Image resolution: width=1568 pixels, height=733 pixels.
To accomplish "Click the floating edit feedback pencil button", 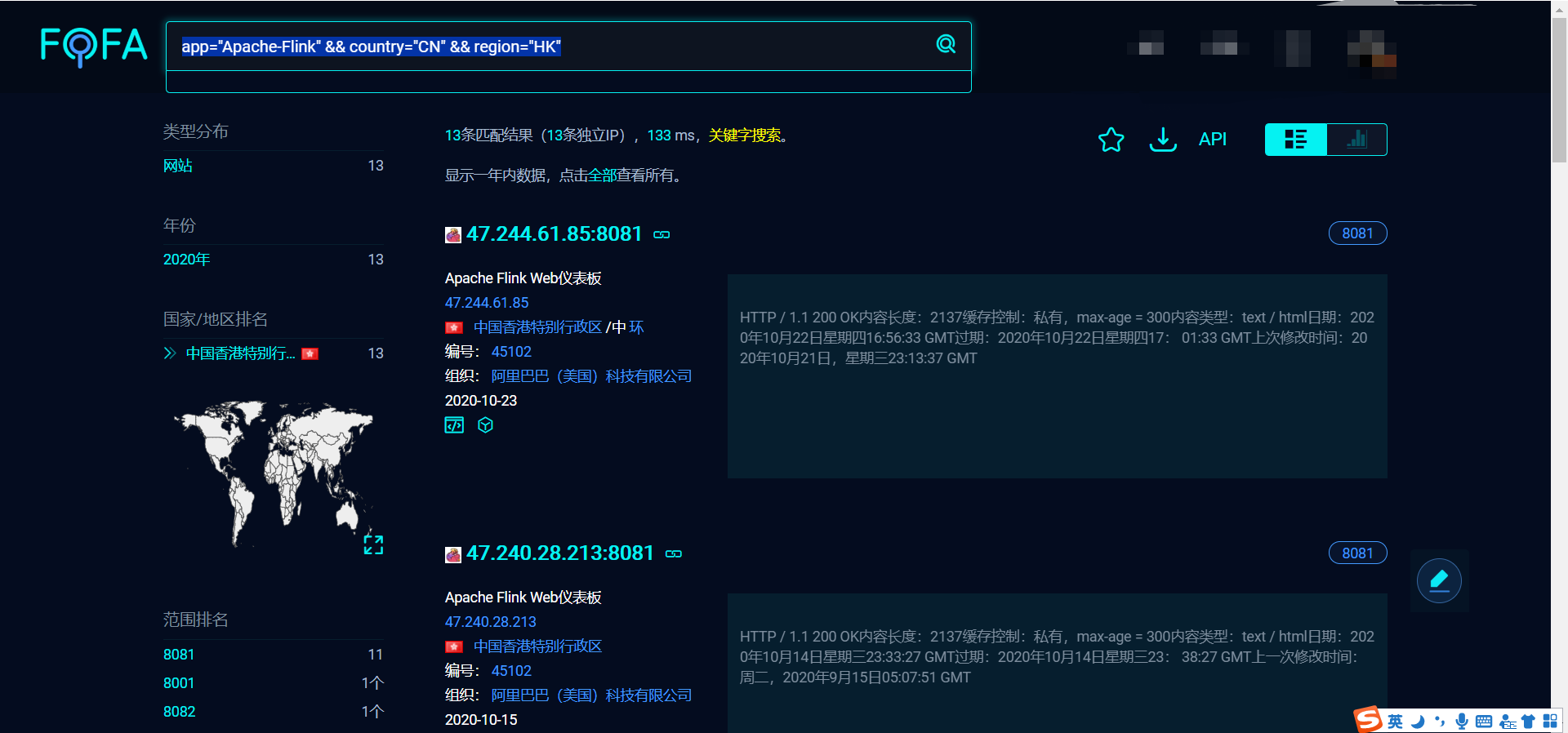I will 1439,580.
